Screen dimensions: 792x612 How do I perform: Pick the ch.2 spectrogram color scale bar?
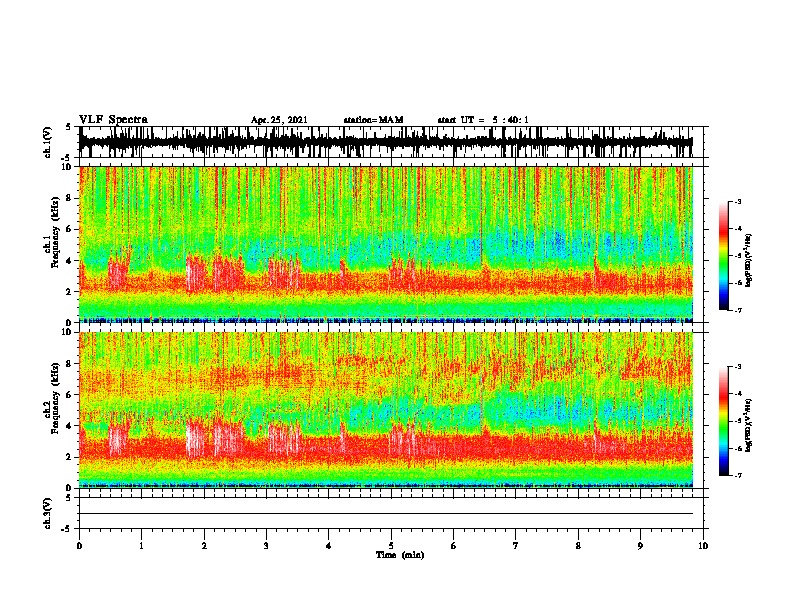click(724, 421)
